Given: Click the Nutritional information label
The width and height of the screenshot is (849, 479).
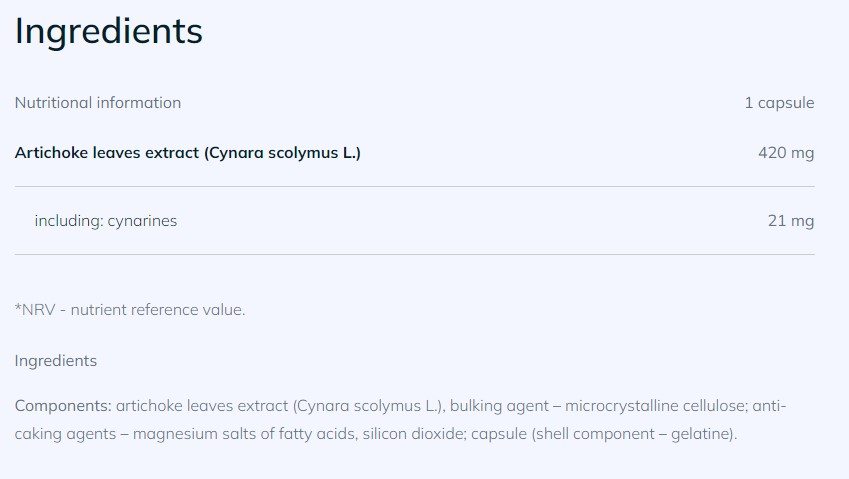Looking at the screenshot, I should click(x=98, y=102).
